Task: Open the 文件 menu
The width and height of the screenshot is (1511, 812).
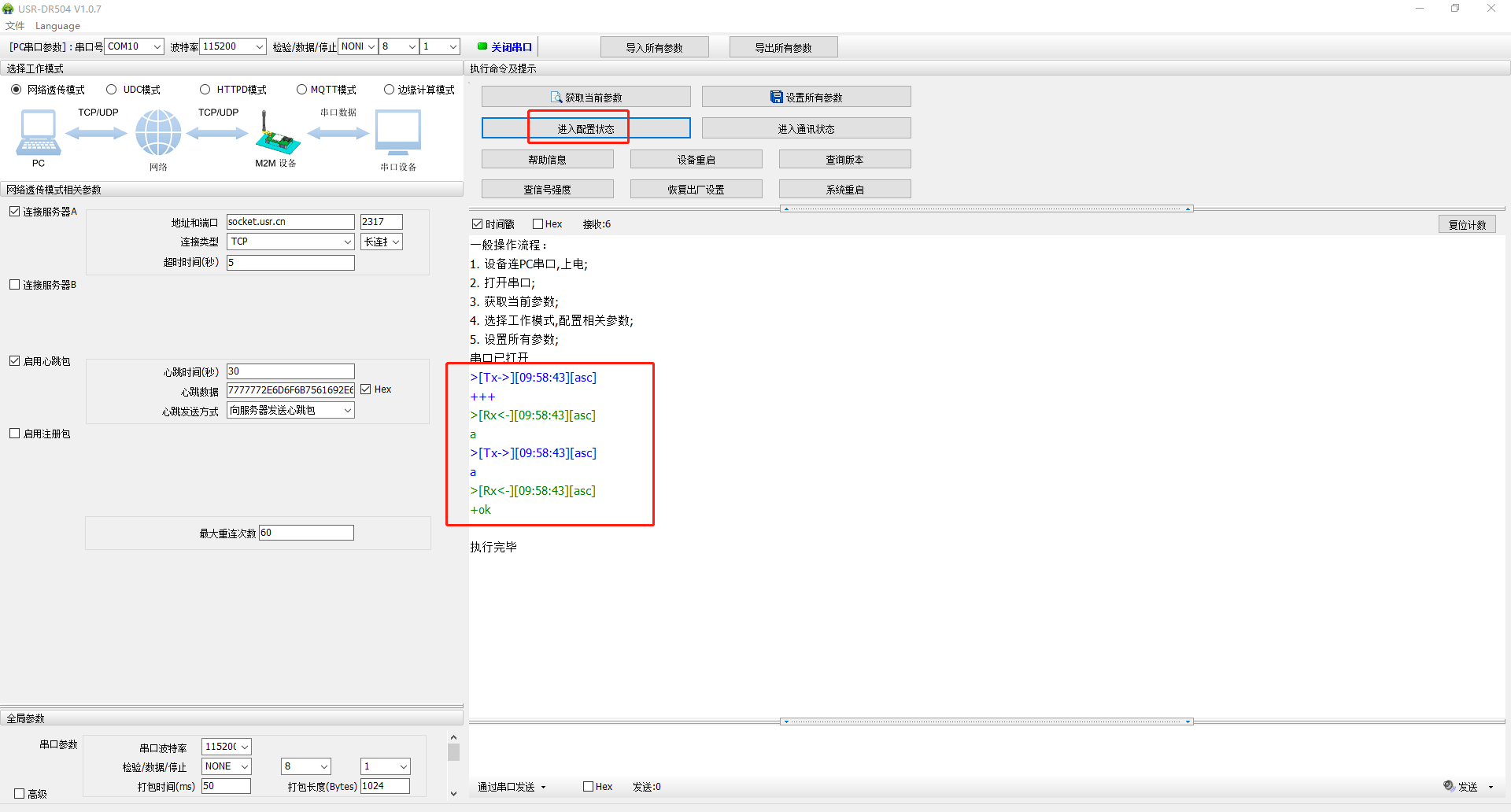Action: [x=15, y=26]
